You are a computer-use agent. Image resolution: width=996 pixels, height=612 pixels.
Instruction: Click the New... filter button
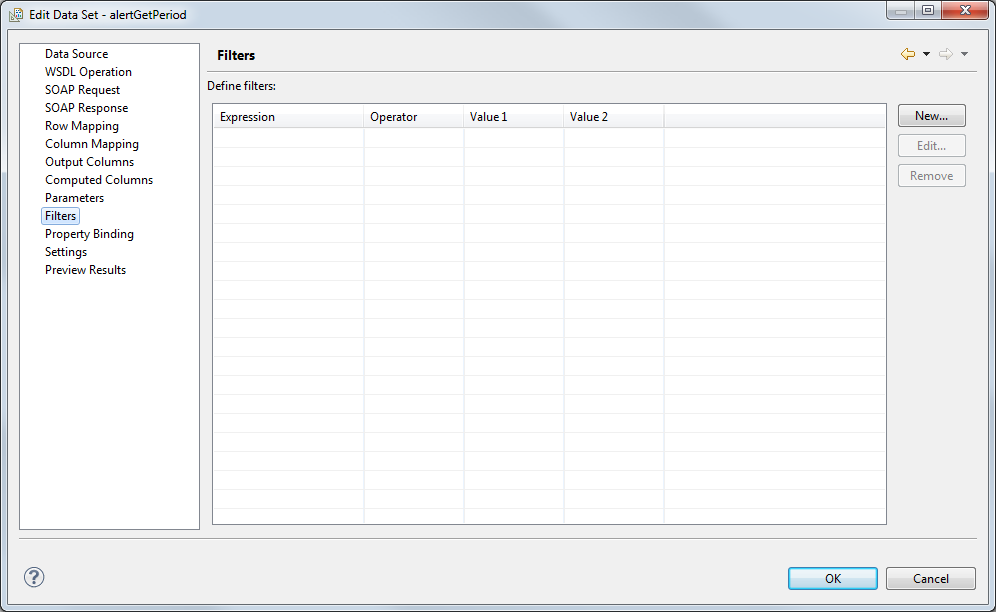(x=931, y=116)
